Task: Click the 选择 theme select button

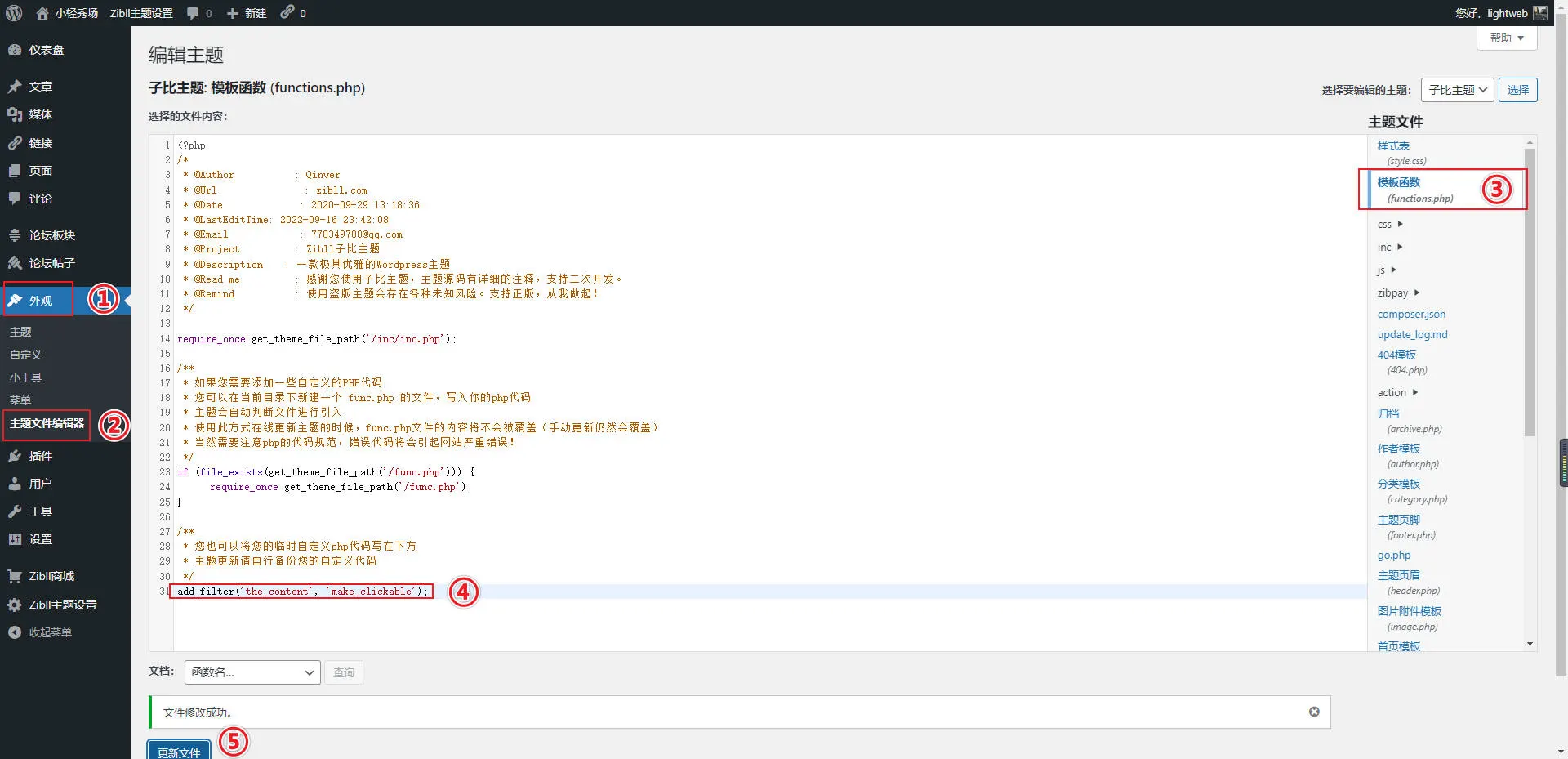Action: pos(1518,90)
